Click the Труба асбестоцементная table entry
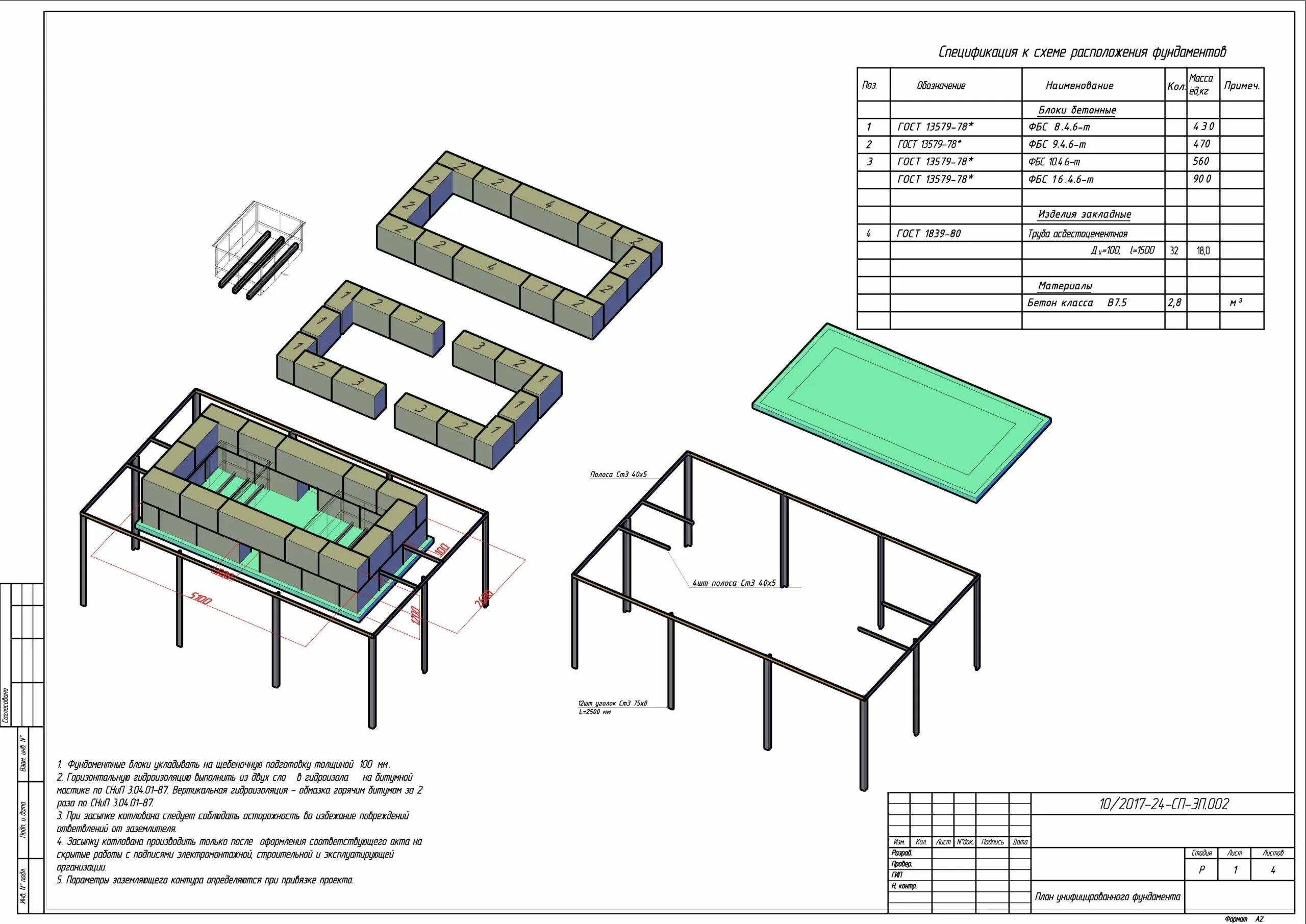The image size is (1306, 924). [1077, 234]
